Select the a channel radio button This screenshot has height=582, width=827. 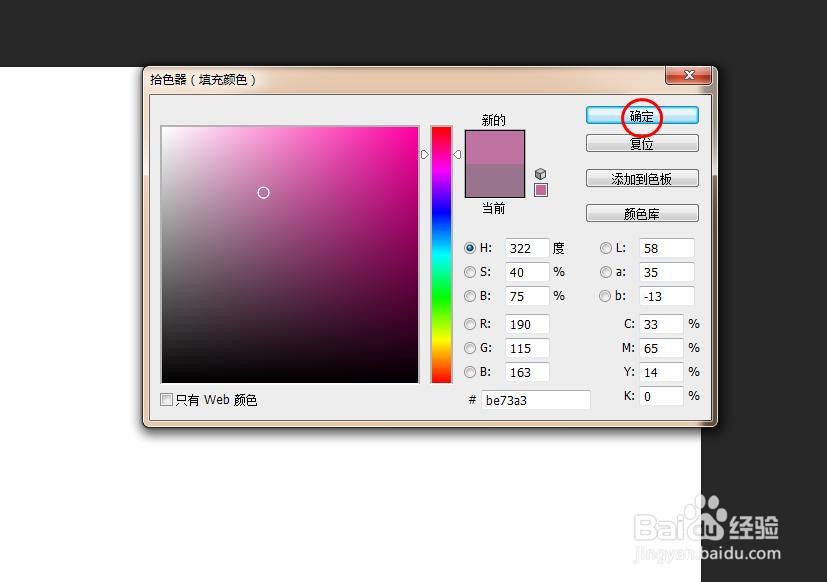606,272
